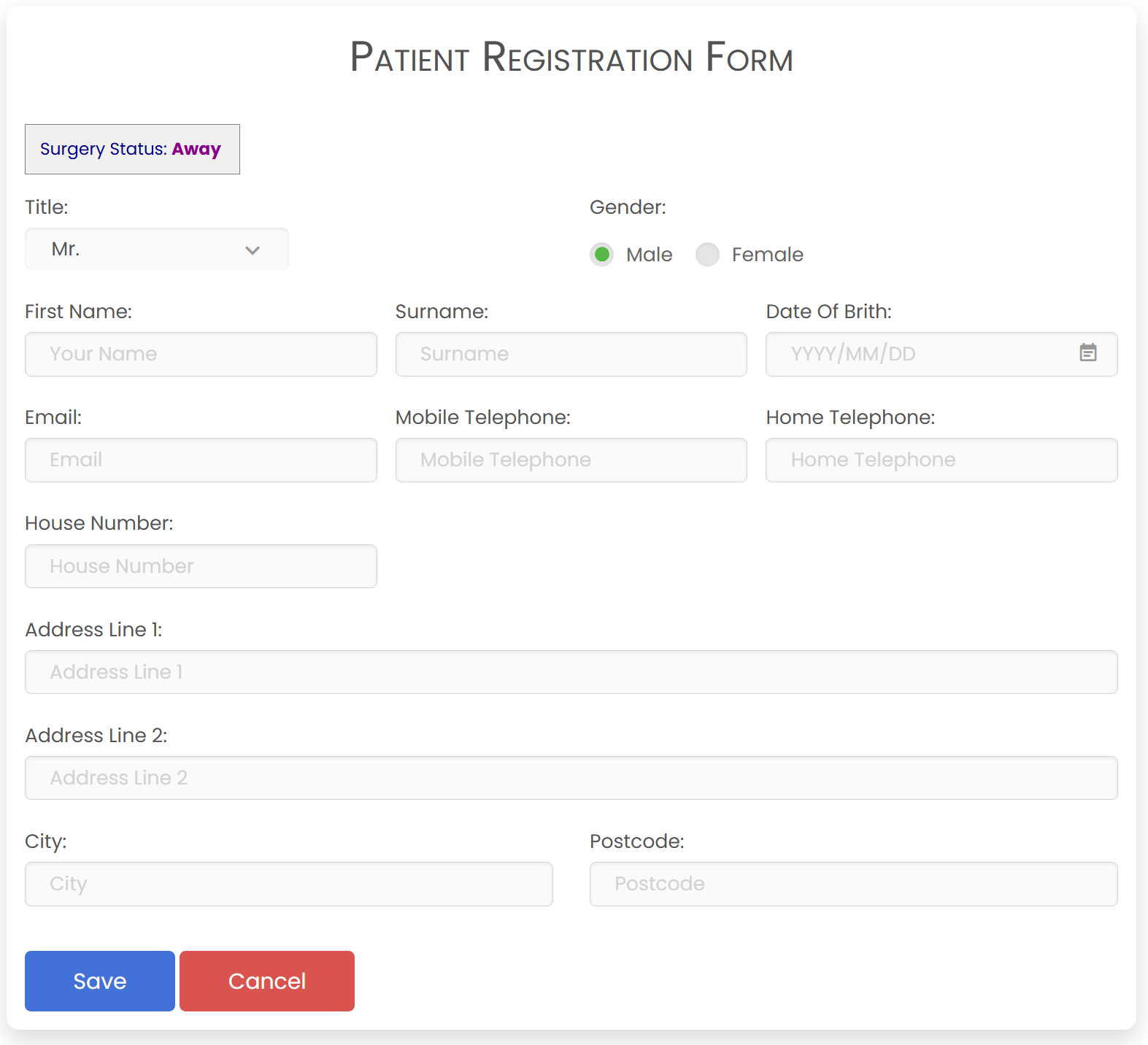Screen dimensions: 1148x1045
Task: Focus the First Name input field
Action: tap(201, 355)
